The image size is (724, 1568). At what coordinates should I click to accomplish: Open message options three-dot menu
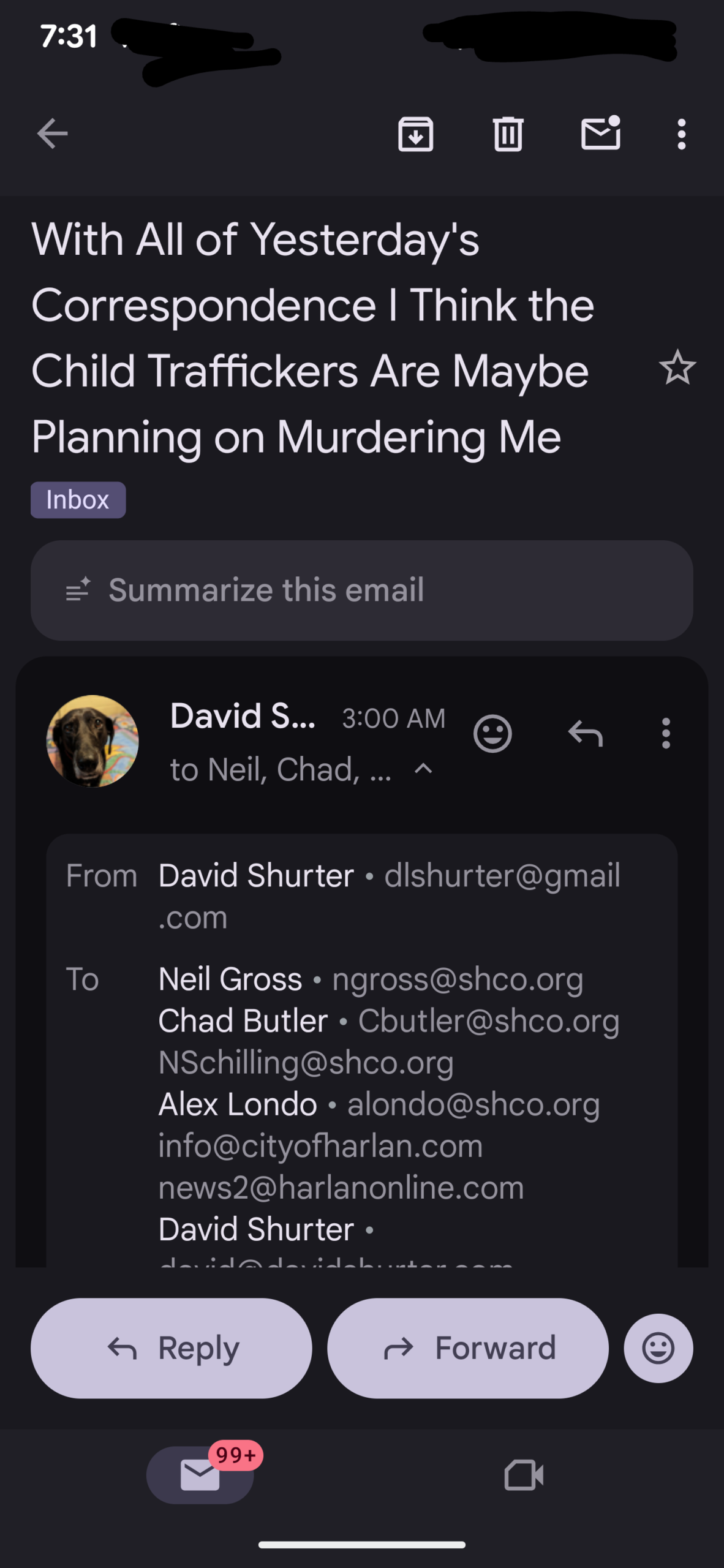(x=666, y=733)
